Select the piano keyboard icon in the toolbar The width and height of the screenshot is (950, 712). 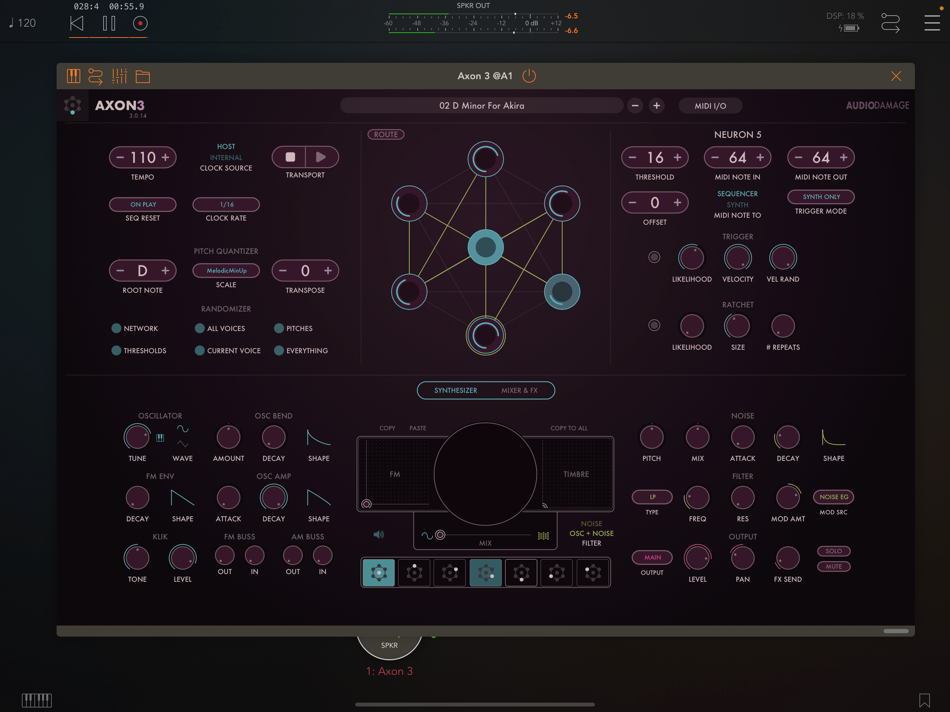click(74, 76)
